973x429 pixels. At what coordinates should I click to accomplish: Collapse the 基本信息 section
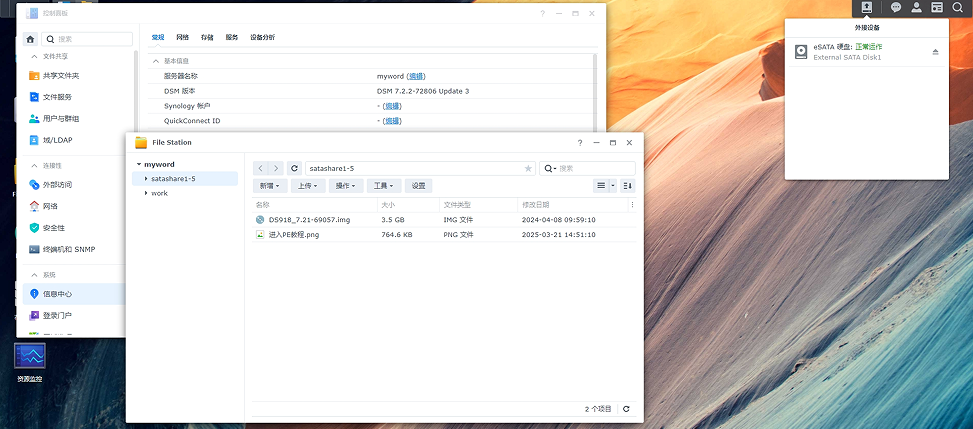(156, 61)
